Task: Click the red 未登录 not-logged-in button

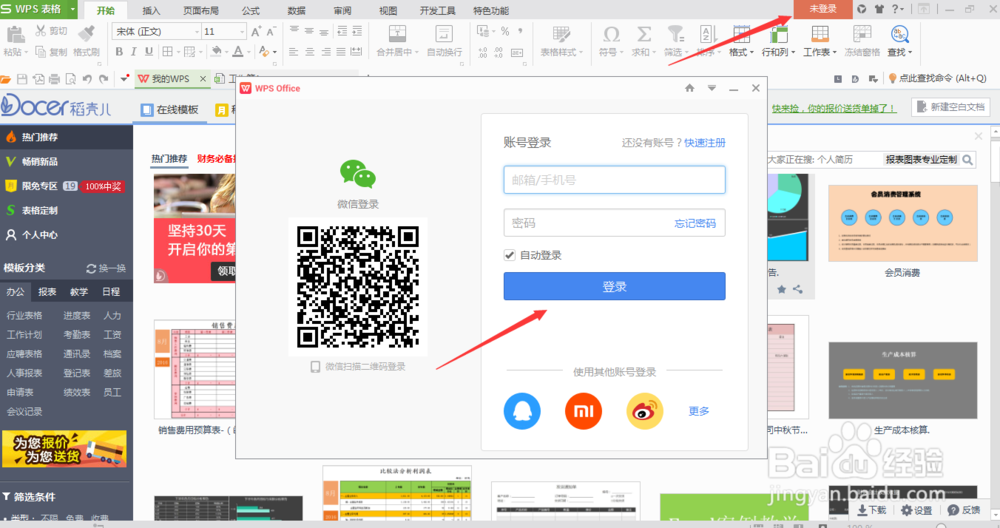Action: (x=823, y=9)
